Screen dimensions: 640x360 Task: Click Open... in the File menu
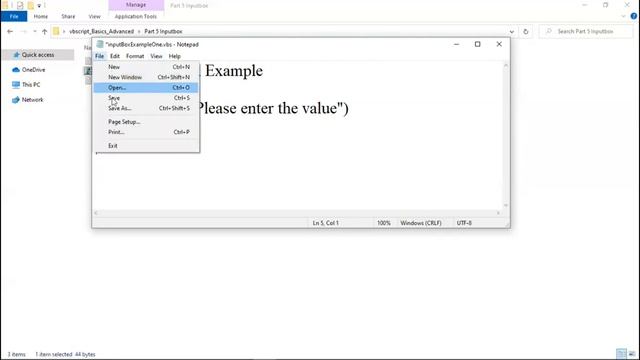pyautogui.click(x=145, y=88)
